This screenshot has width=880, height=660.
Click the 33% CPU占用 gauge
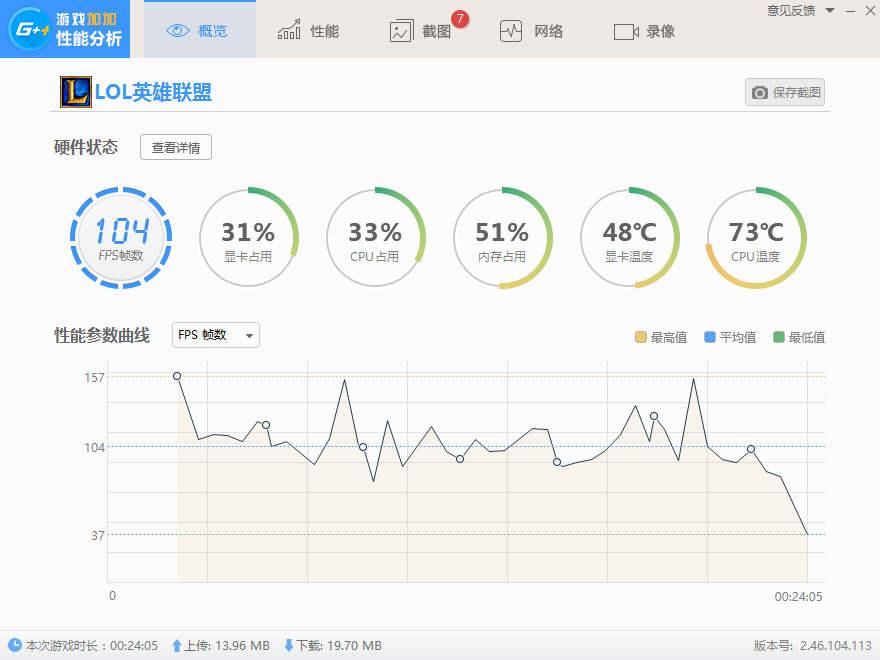[375, 237]
